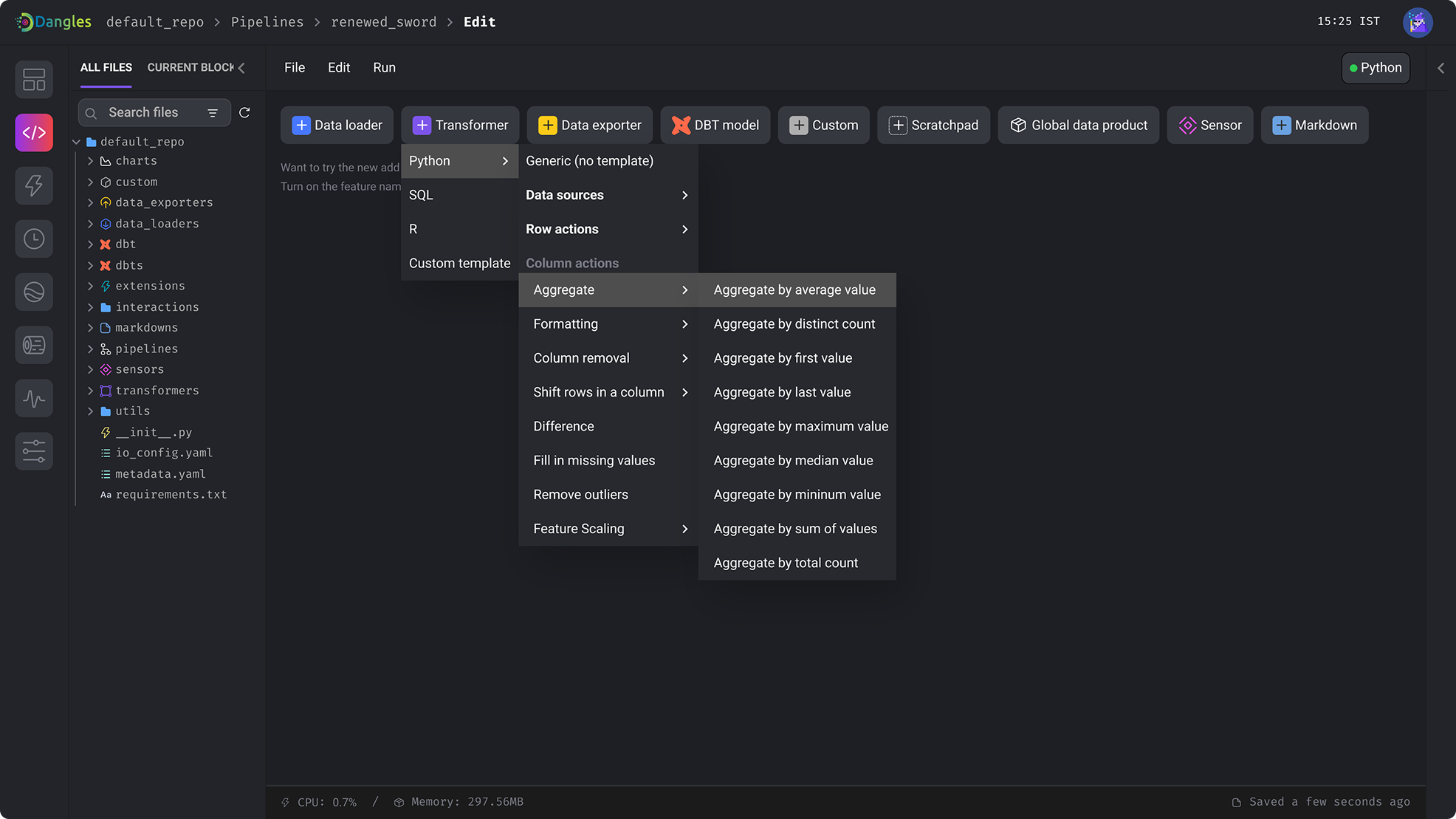The width and height of the screenshot is (1456, 819).
Task: Switch to the Current Block tab
Action: pos(190,67)
